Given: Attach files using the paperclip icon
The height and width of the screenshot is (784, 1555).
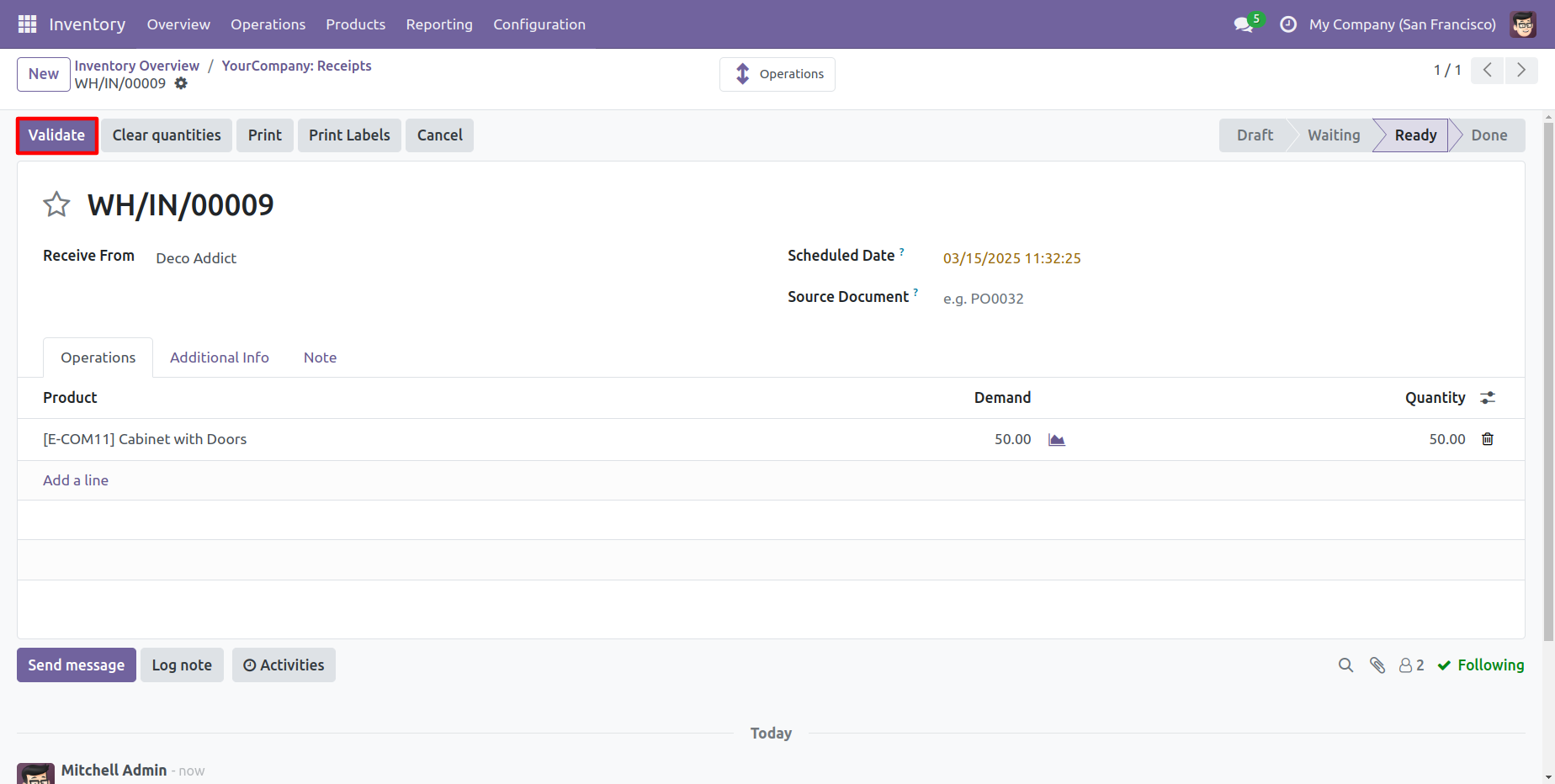Looking at the screenshot, I should click(x=1377, y=665).
